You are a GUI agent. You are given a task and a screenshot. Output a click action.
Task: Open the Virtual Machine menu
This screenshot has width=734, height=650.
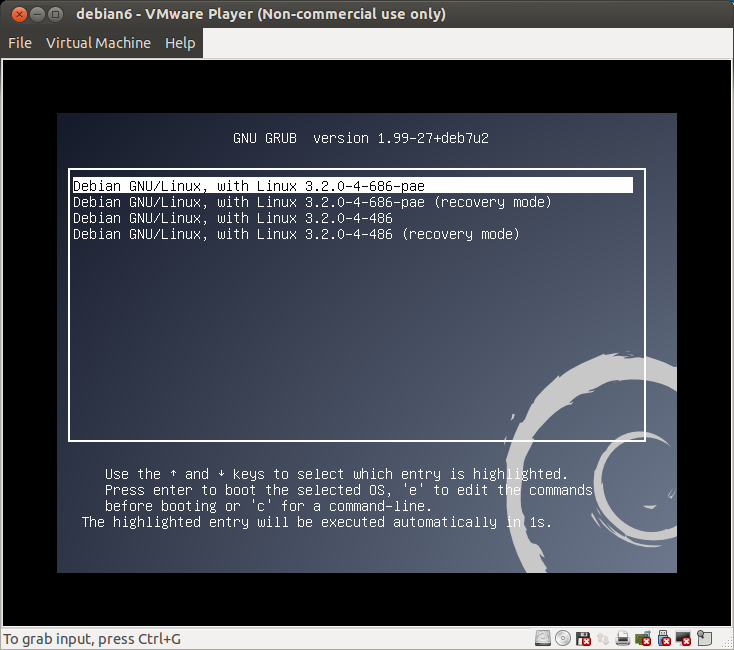[98, 43]
